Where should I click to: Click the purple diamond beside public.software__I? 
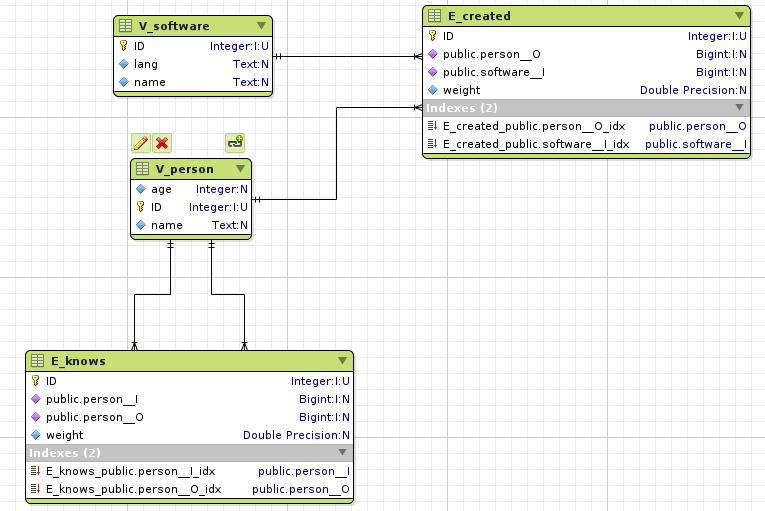click(432, 72)
